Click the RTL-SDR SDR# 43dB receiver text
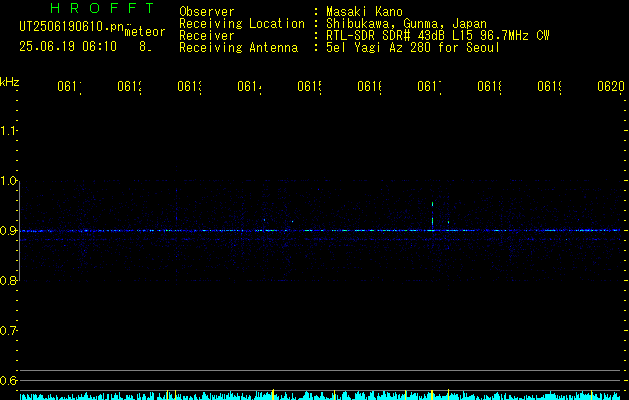629x400 pixels. click(x=438, y=36)
